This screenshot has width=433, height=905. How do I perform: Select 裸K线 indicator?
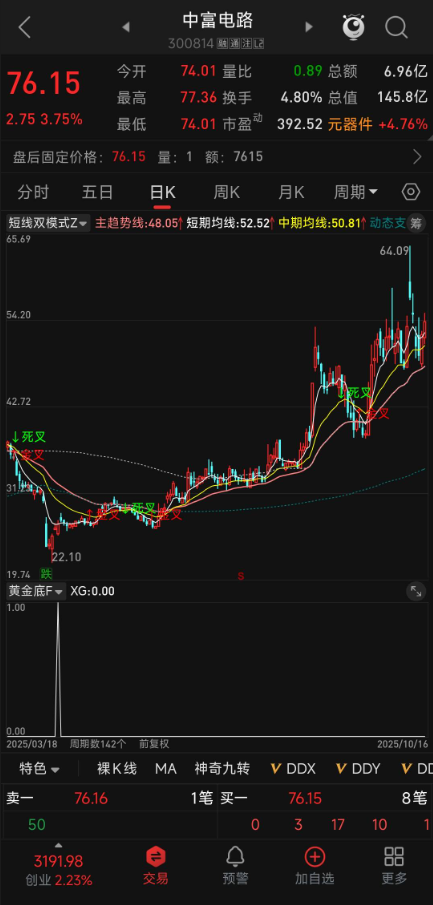(117, 769)
